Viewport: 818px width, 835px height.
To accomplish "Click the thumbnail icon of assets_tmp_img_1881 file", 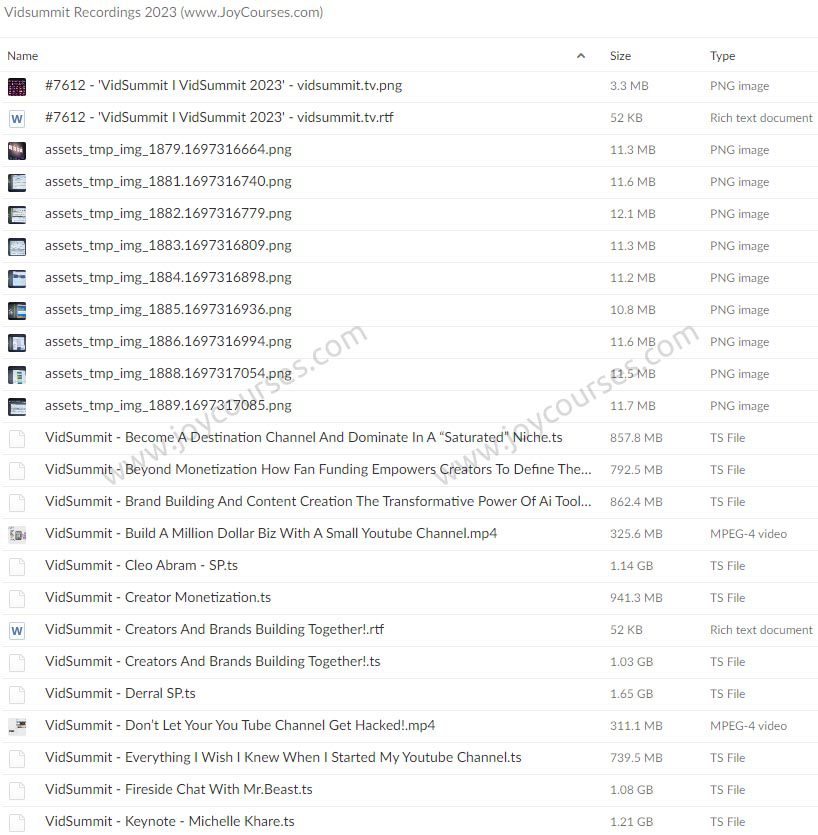I will tap(17, 182).
